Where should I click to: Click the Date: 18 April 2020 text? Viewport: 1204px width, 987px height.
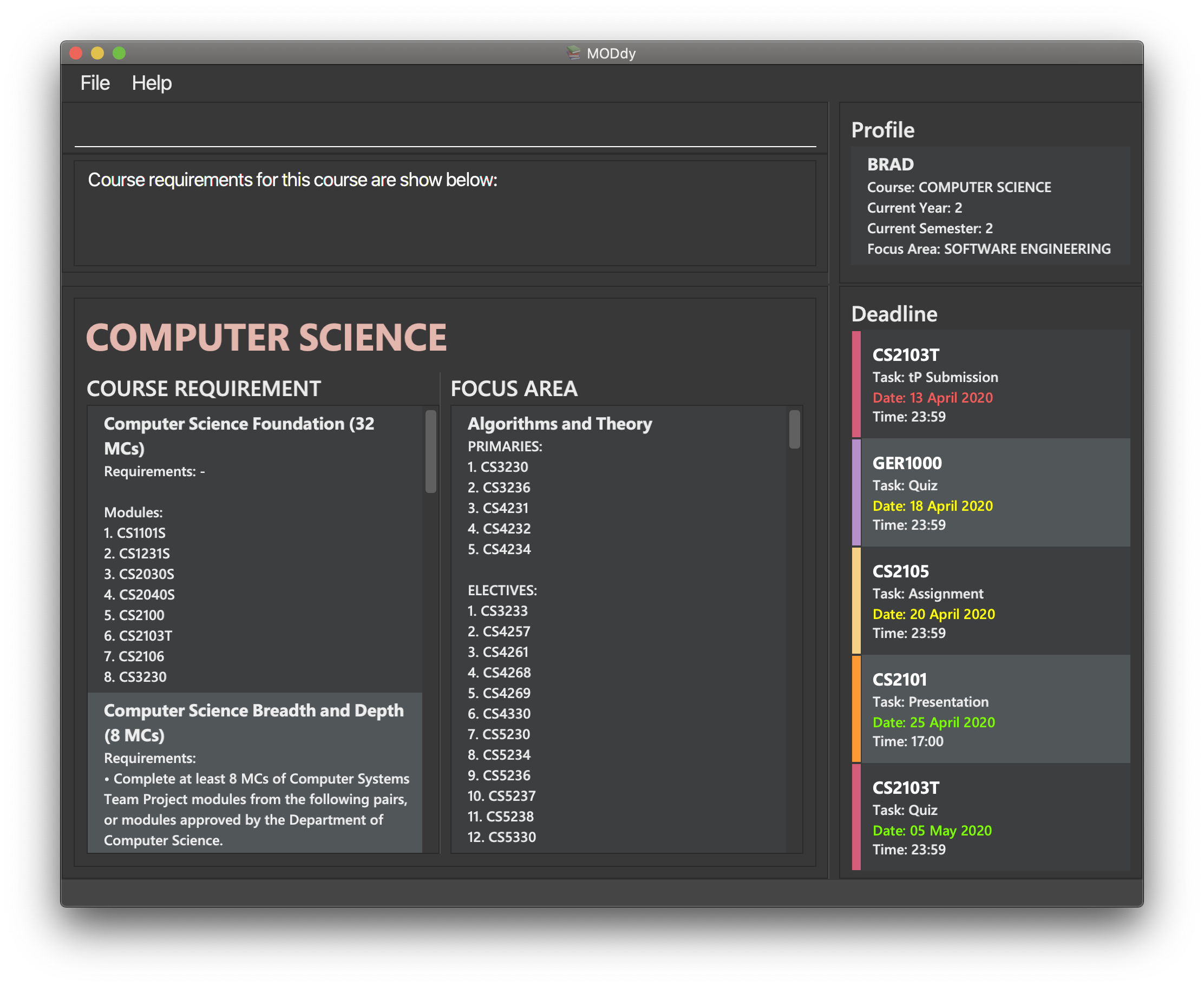click(x=933, y=506)
